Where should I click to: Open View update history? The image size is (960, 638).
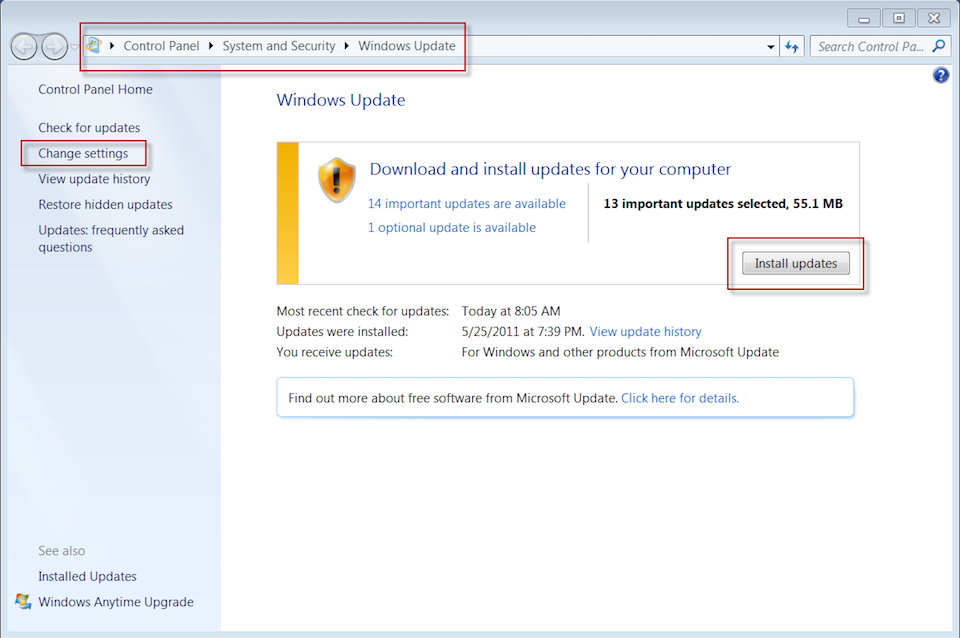click(93, 178)
